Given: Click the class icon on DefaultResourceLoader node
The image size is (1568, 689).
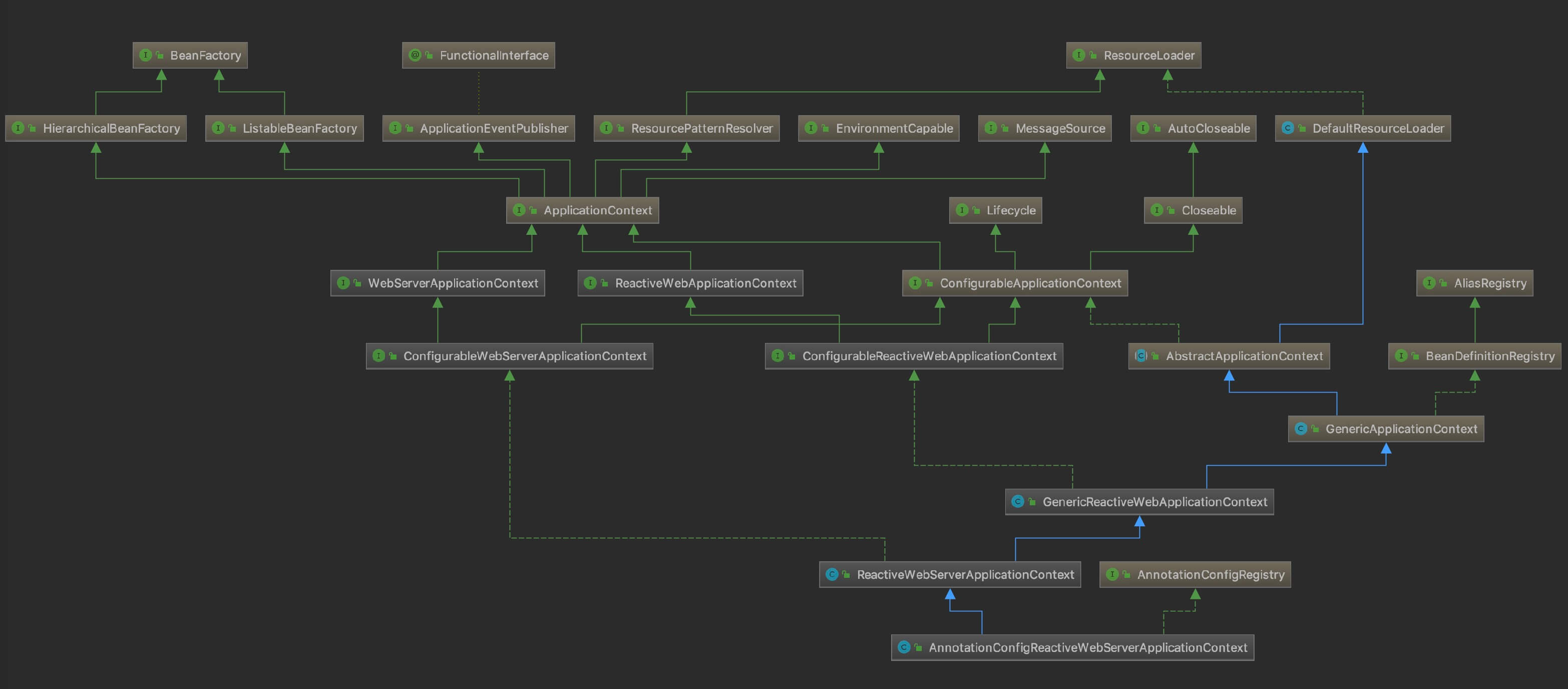Looking at the screenshot, I should click(1287, 128).
